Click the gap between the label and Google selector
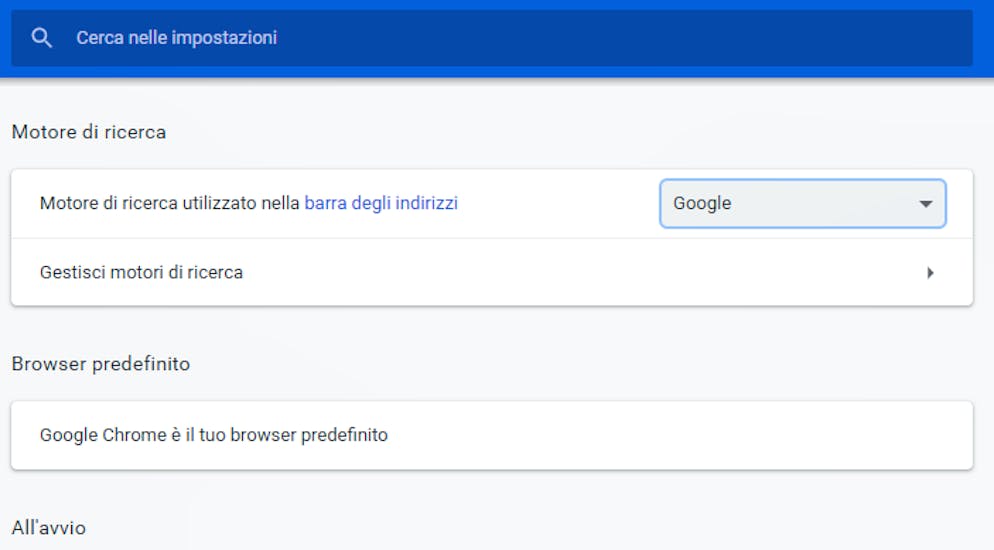994x550 pixels. click(558, 203)
